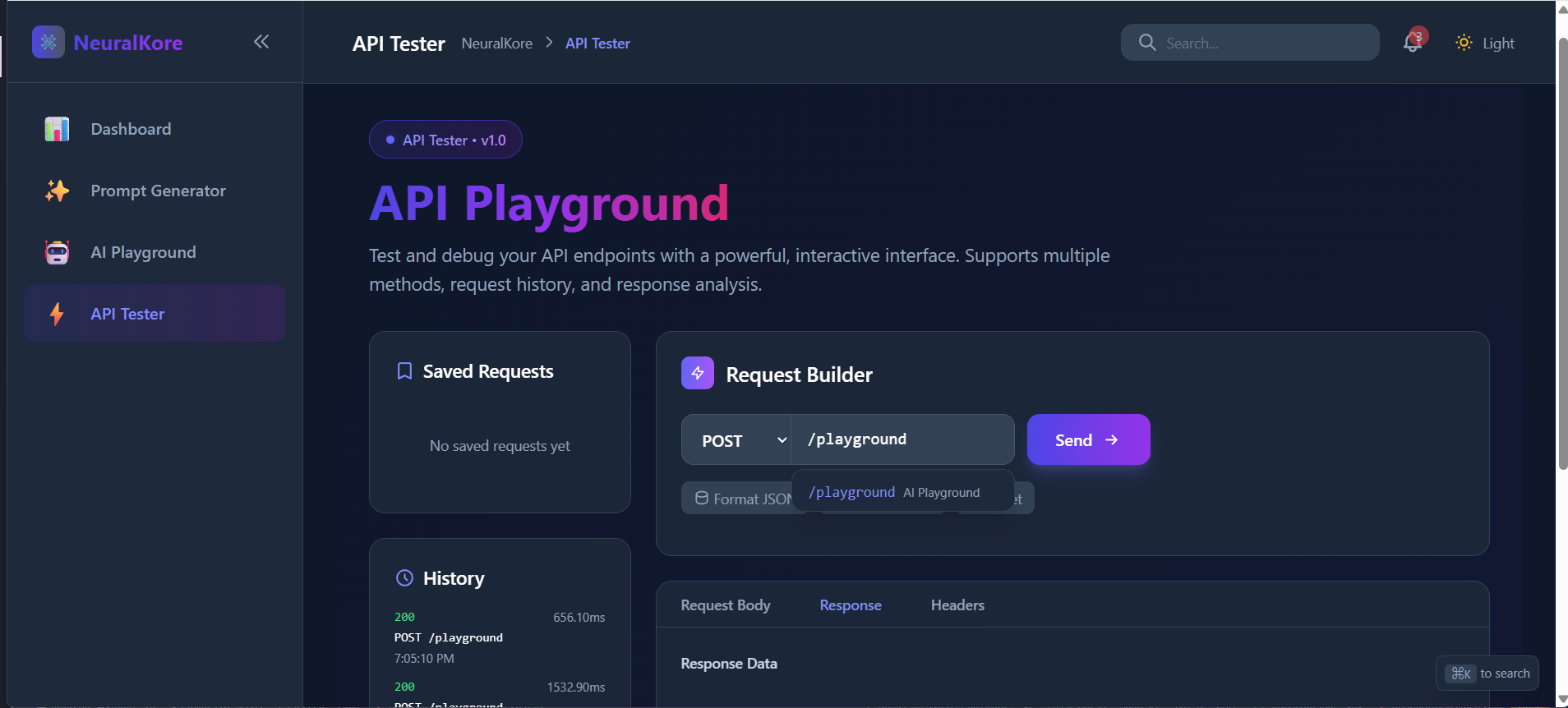This screenshot has height=708, width=1568.
Task: Send the API request
Action: [1088, 439]
